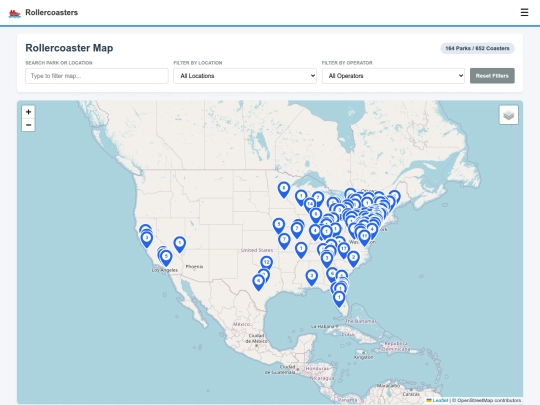Open the map layers control
This screenshot has height=405, width=540.
[x=509, y=115]
